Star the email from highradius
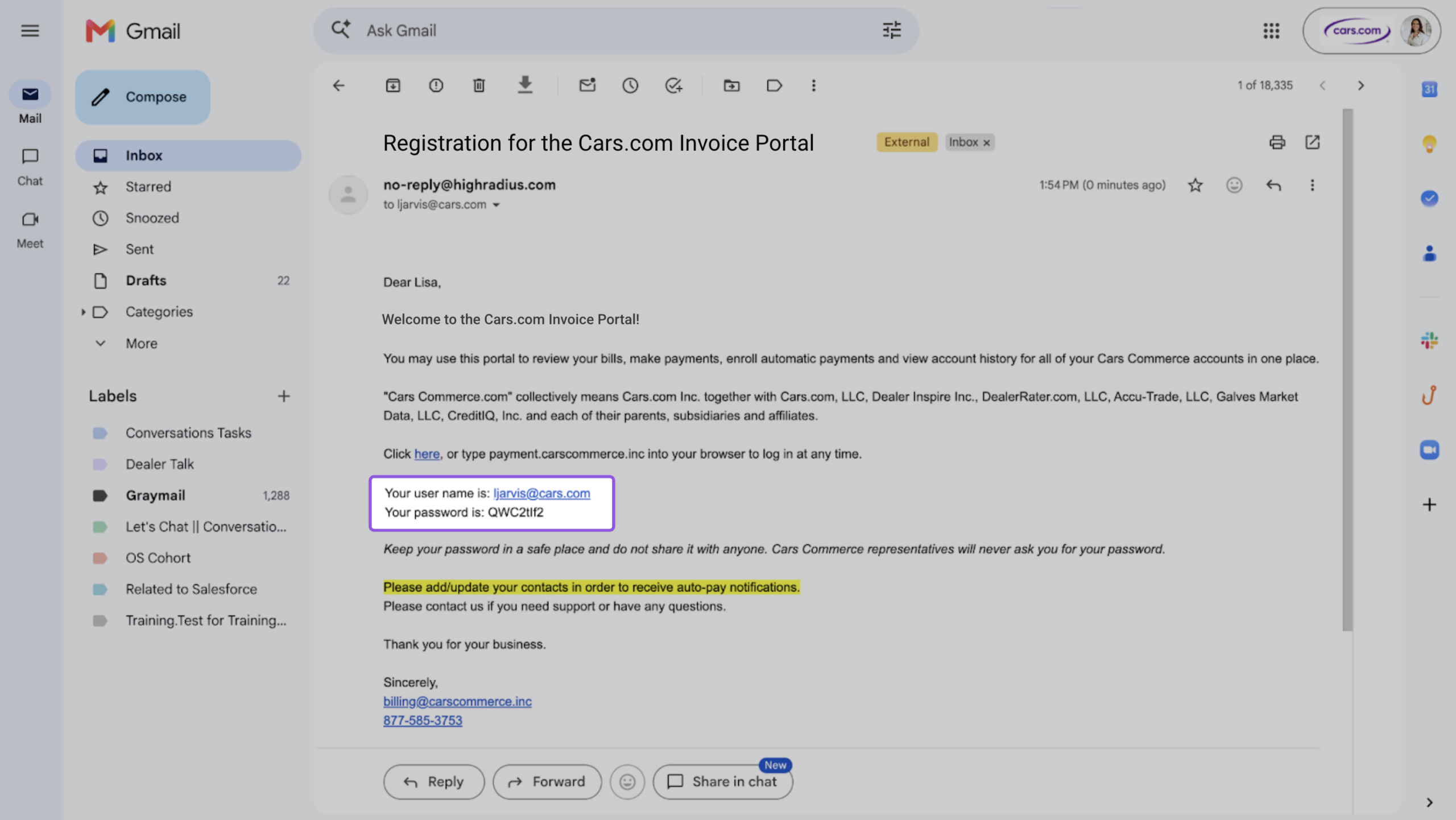This screenshot has height=820, width=1456. pyautogui.click(x=1196, y=186)
